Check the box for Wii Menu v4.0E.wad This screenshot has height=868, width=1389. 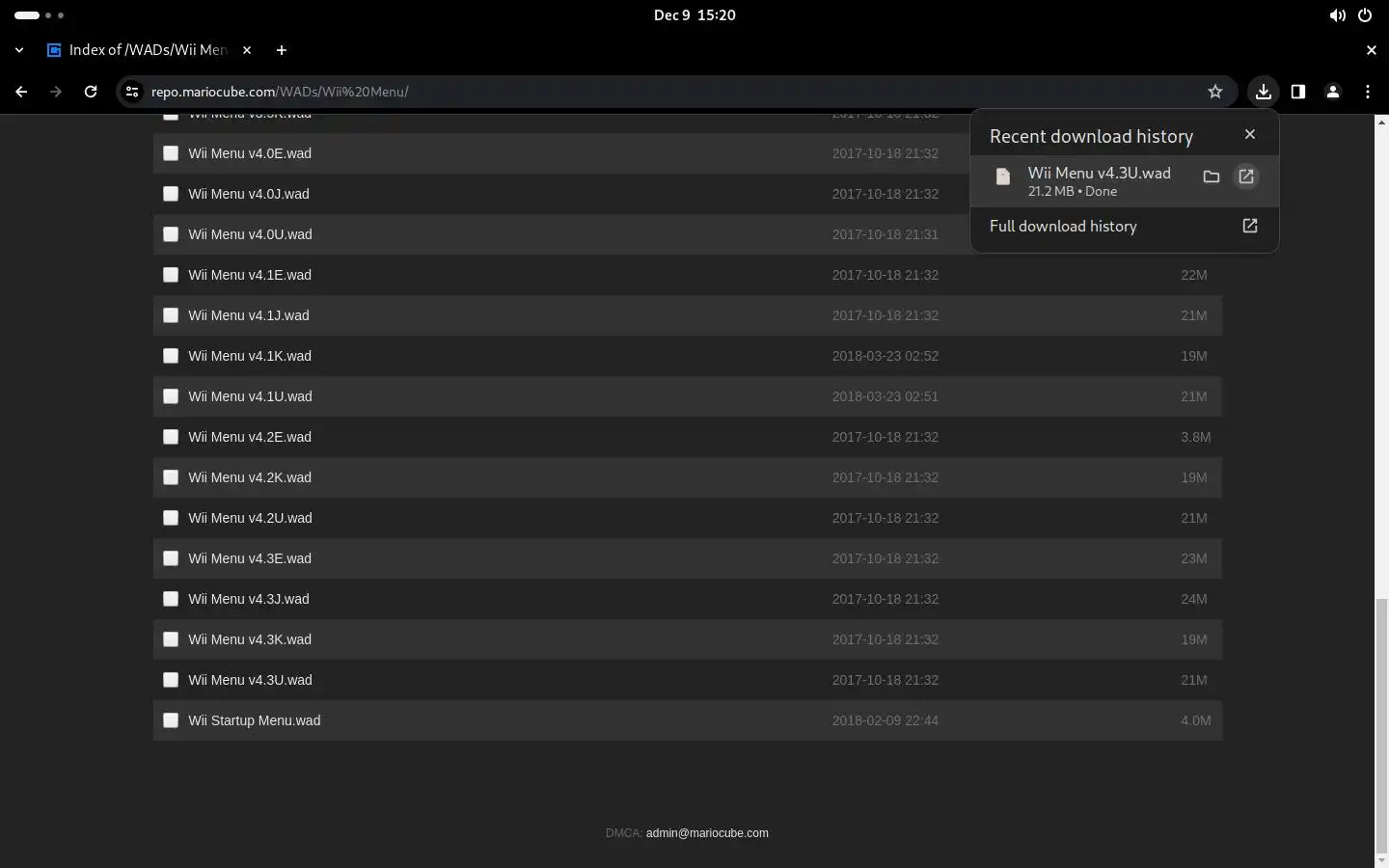tap(171, 153)
